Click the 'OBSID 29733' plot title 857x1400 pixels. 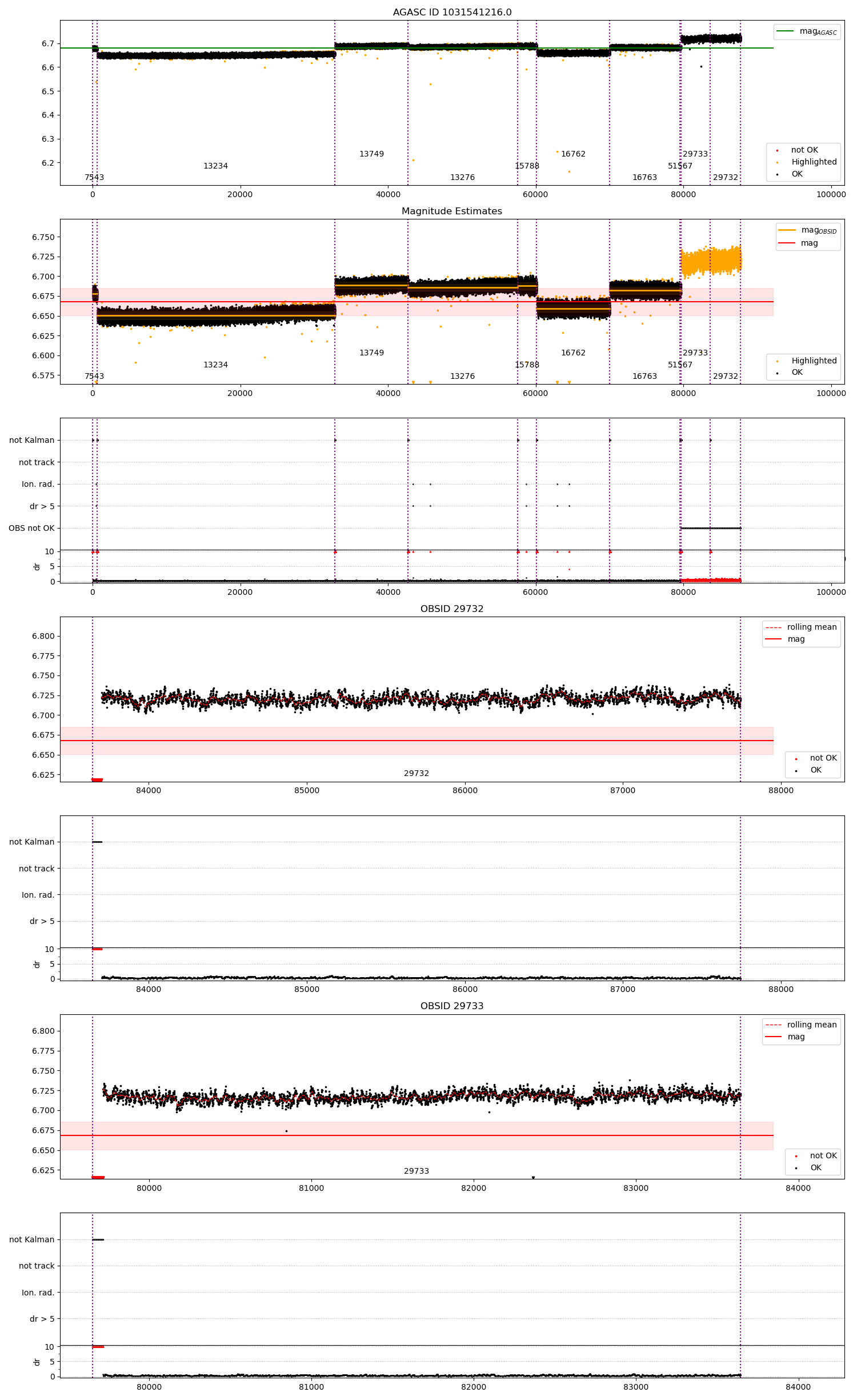(x=452, y=1006)
